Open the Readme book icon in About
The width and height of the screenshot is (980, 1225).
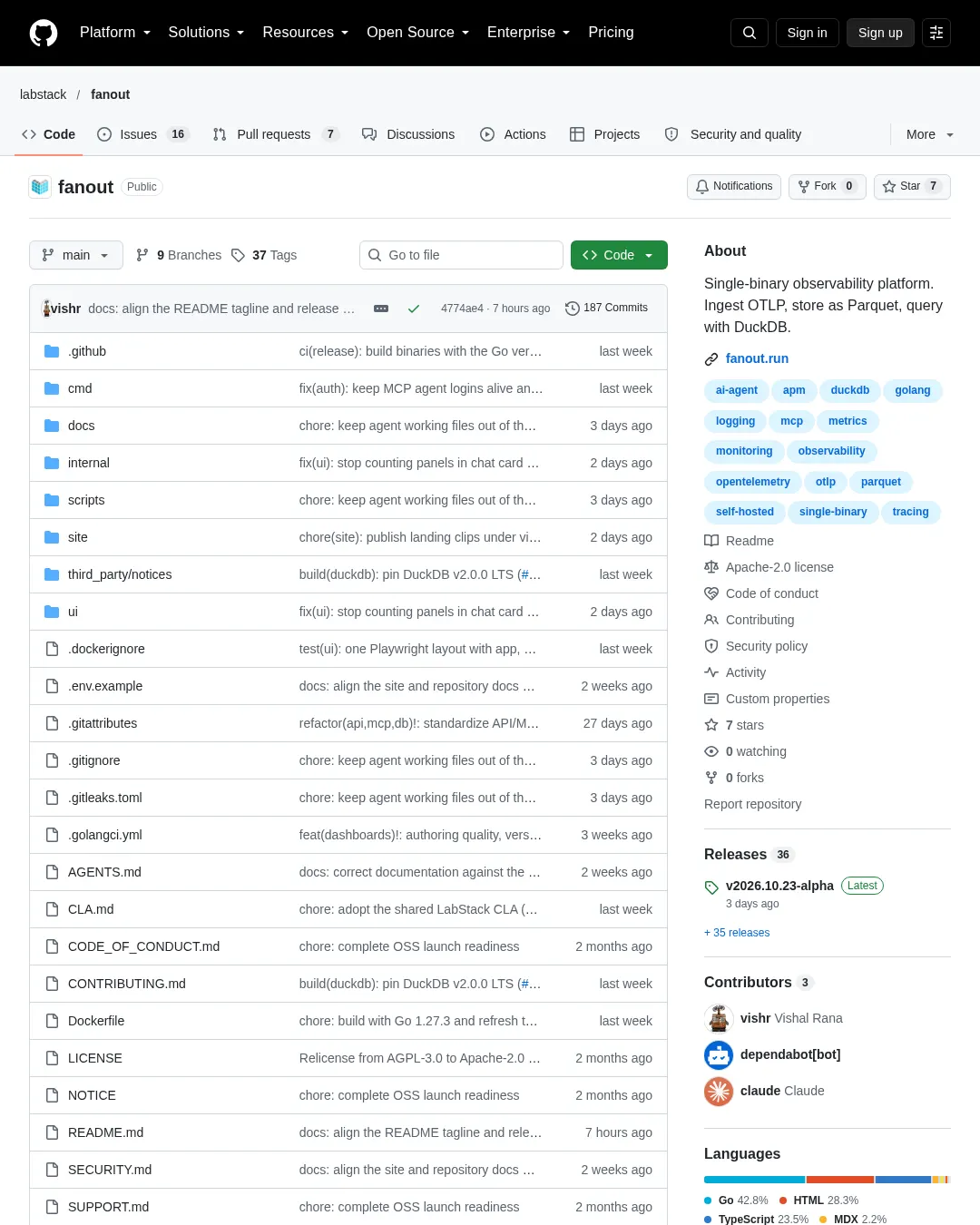coord(711,541)
